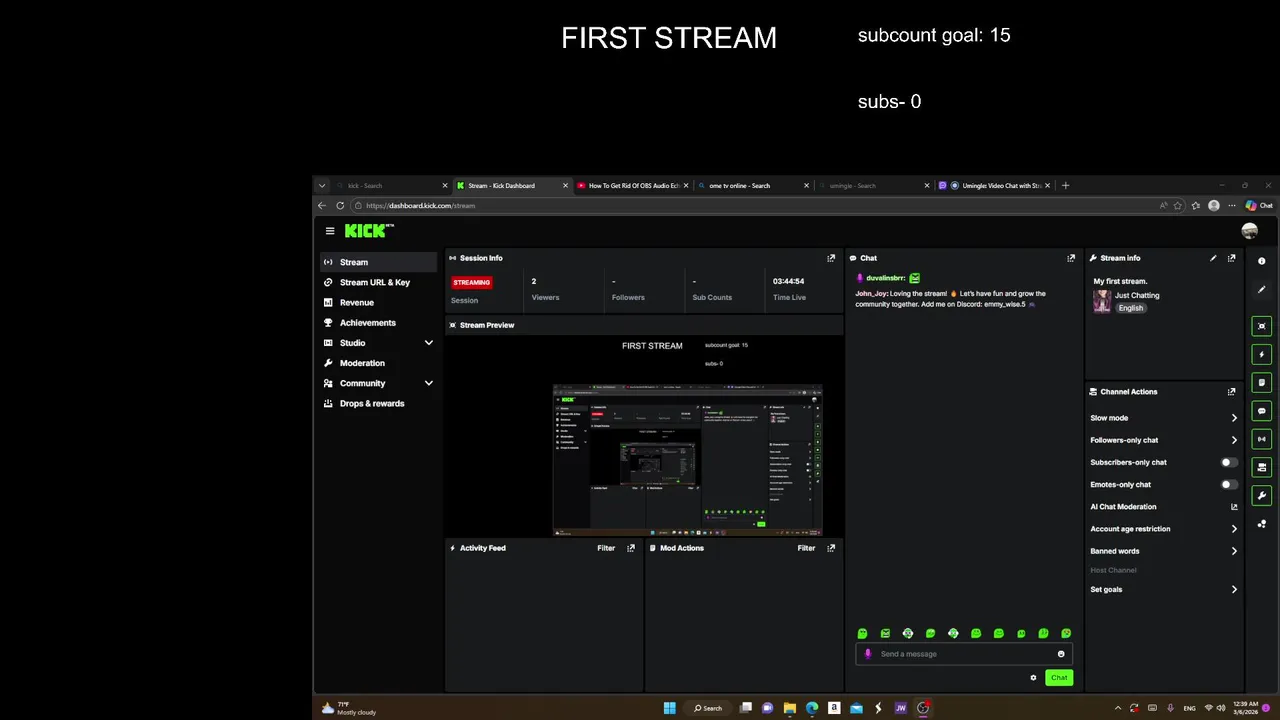
Task: Toggle the channel actions widget icon in rail
Action: [1262, 467]
